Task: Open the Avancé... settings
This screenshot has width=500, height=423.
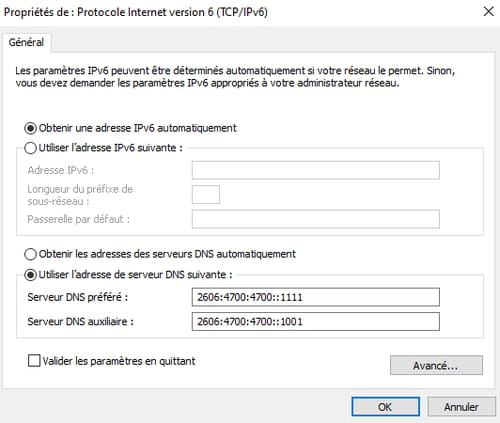Action: click(436, 365)
